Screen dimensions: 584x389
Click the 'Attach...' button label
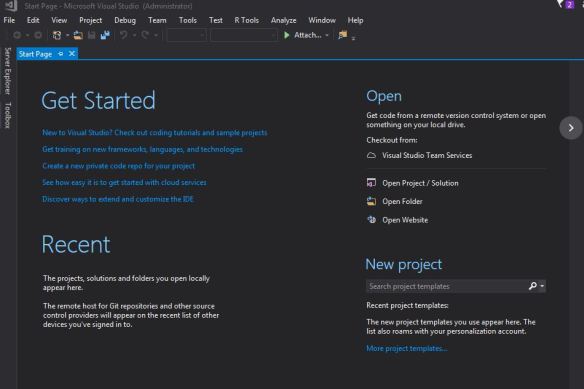[x=308, y=35]
